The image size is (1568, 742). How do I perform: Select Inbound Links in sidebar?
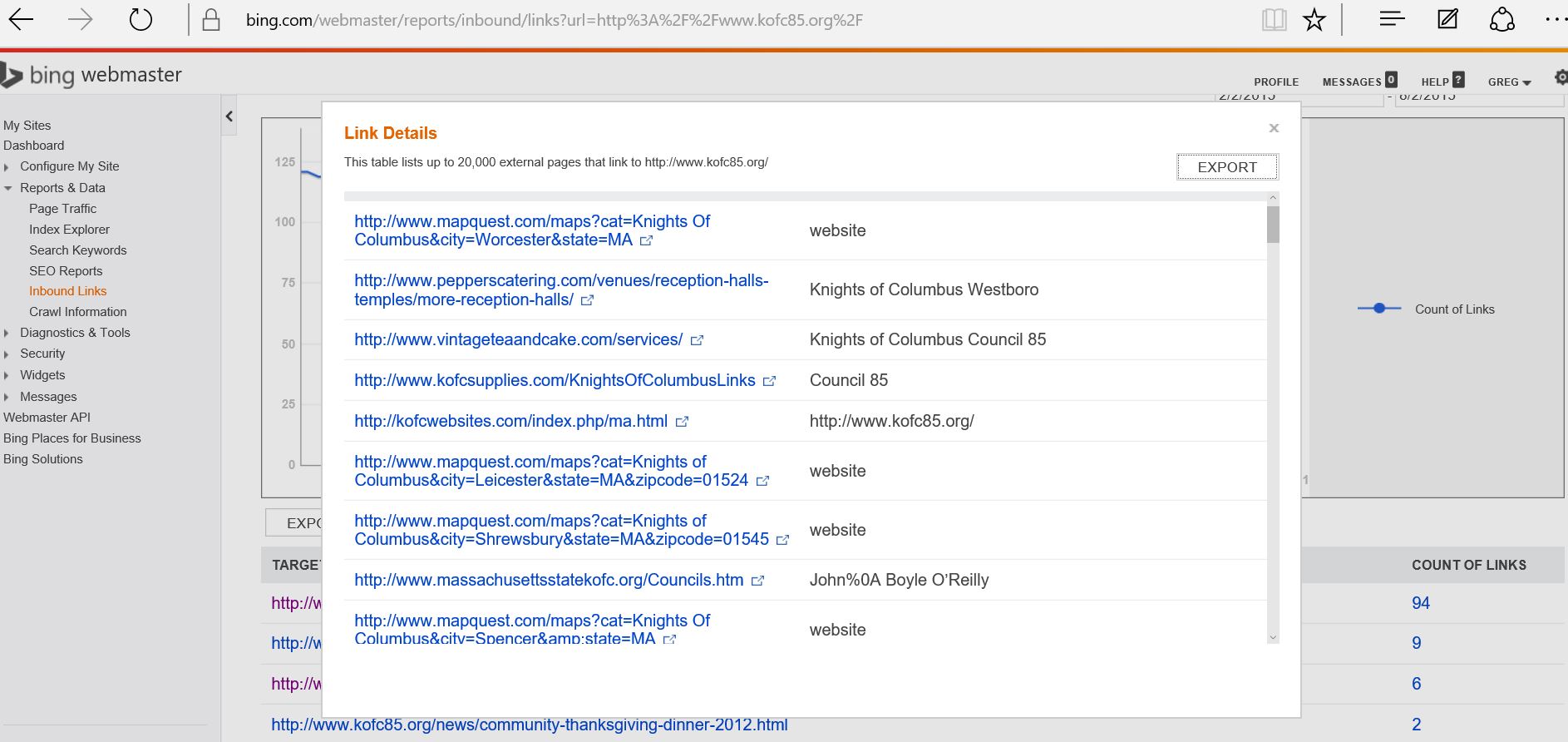tap(67, 291)
